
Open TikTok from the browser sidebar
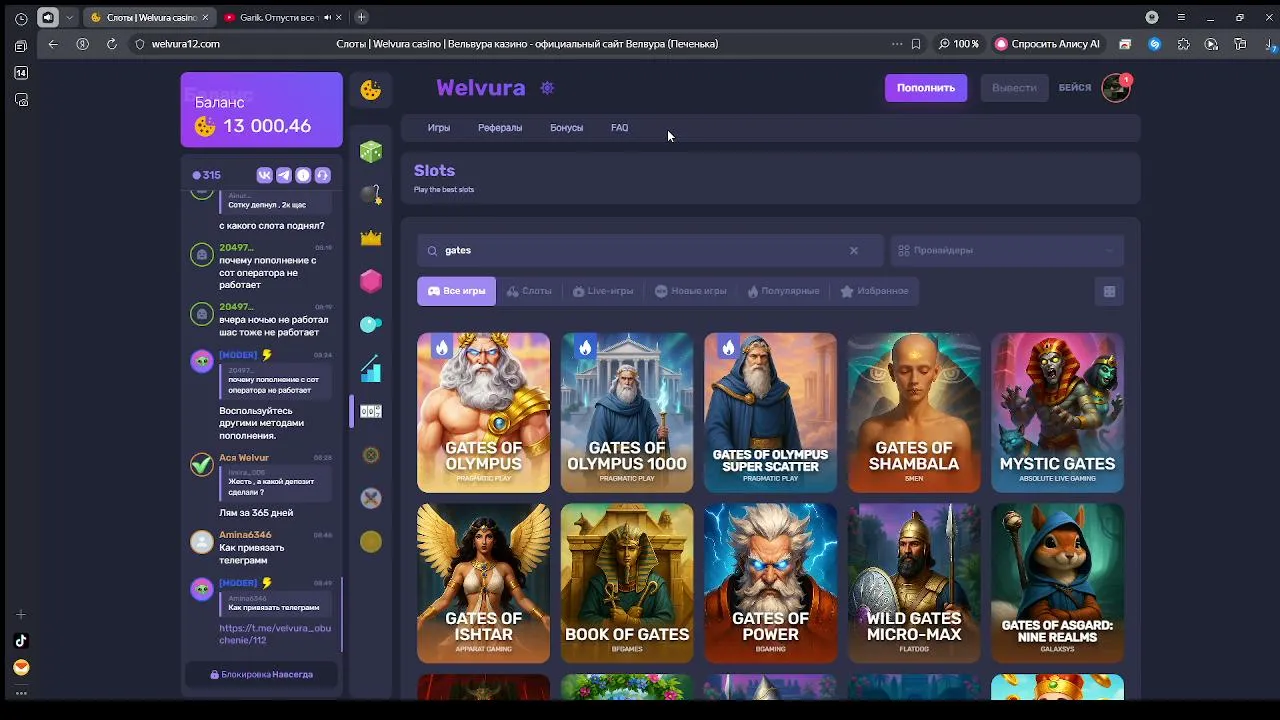coord(21,641)
